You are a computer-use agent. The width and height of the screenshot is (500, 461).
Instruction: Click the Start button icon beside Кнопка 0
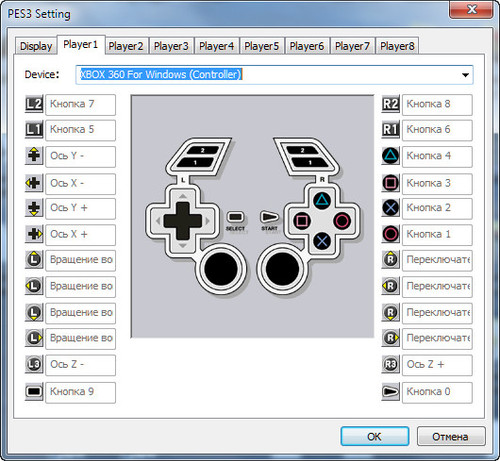[x=391, y=391]
